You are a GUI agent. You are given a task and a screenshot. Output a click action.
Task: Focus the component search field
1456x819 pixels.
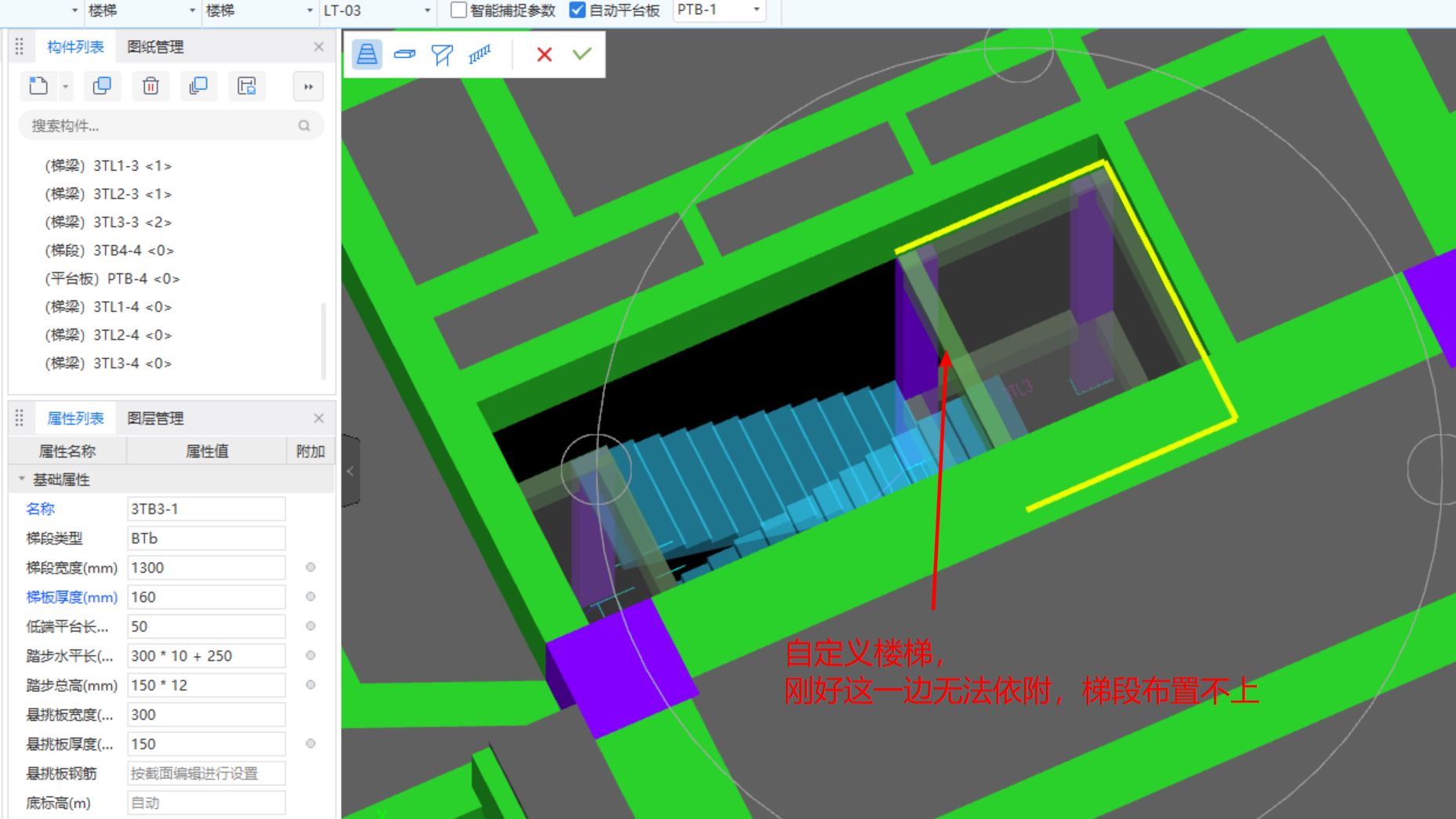click(x=171, y=125)
